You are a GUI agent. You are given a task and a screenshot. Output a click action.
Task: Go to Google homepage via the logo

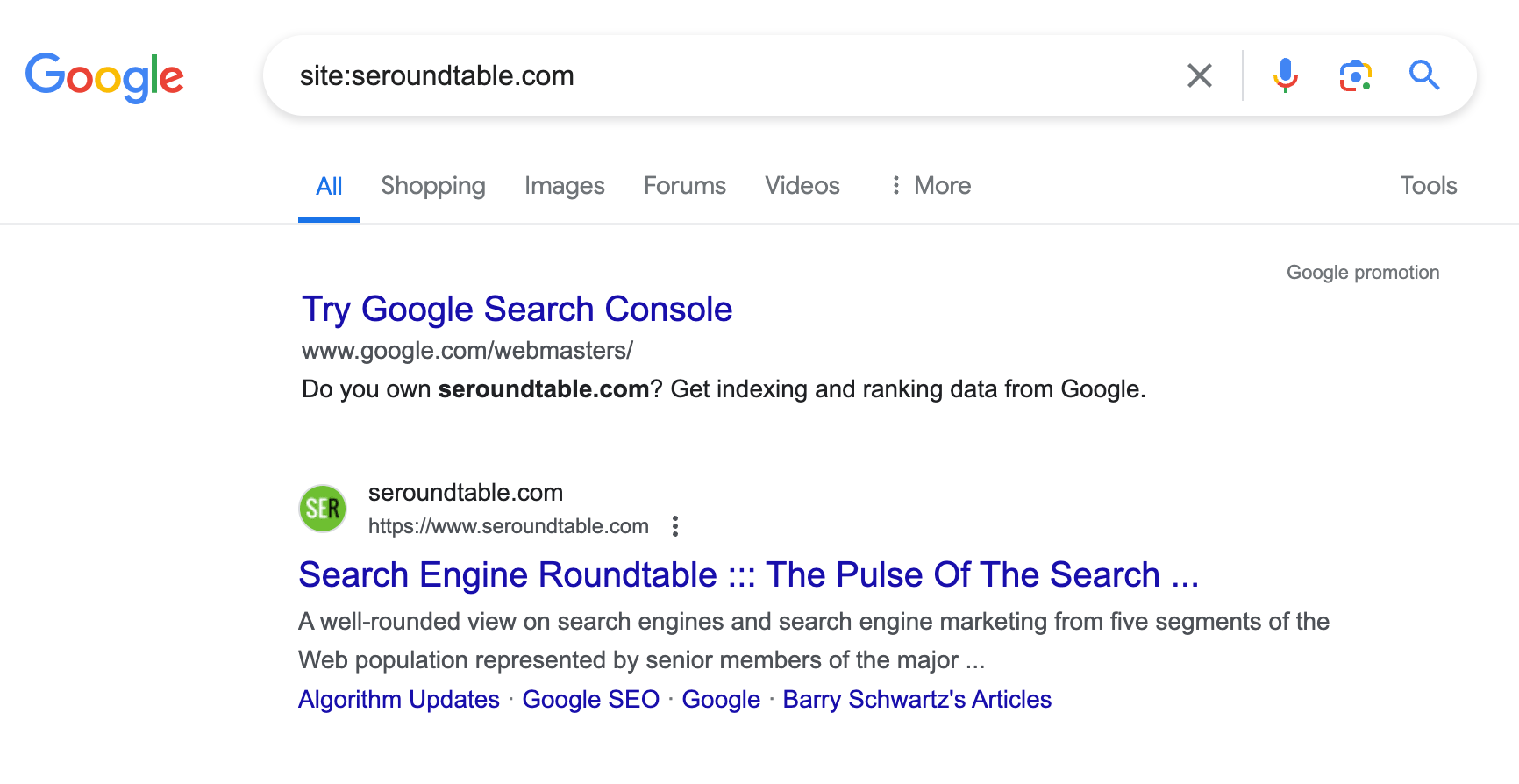click(x=104, y=77)
